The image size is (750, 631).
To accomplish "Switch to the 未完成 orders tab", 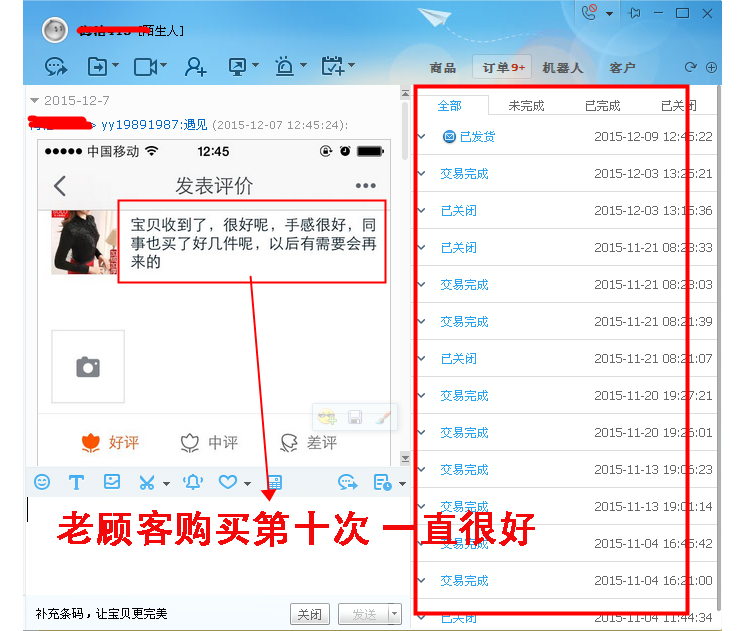I will coord(526,106).
